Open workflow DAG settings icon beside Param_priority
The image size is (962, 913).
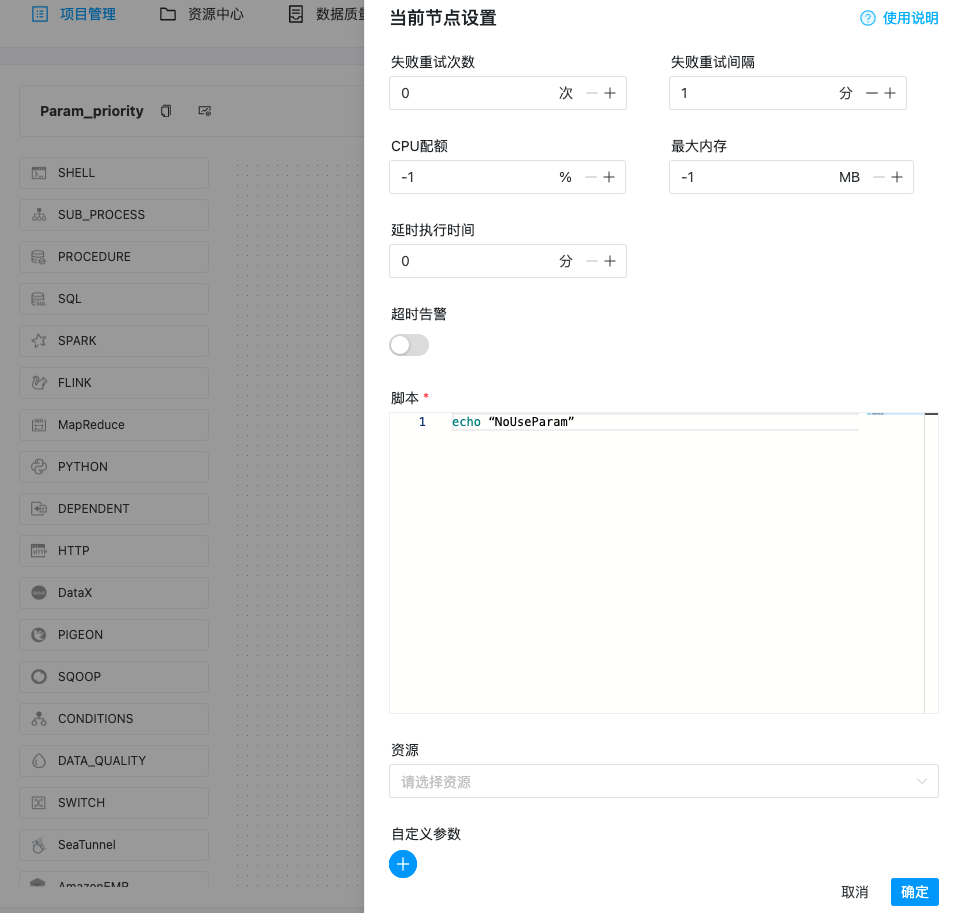coord(205,111)
